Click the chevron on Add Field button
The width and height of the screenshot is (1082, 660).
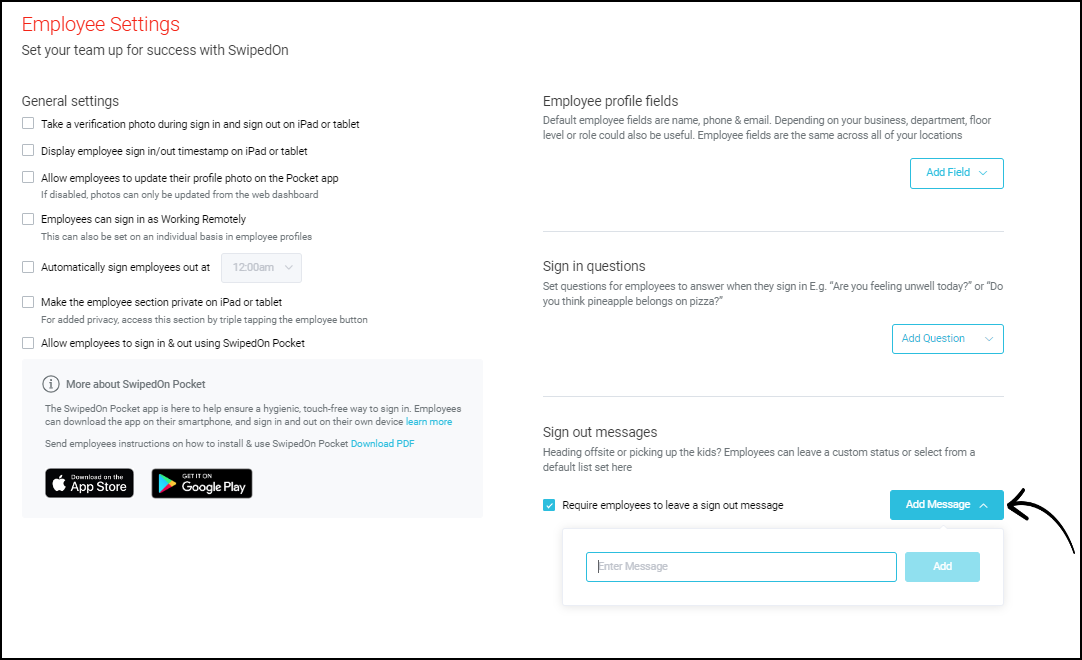[x=983, y=173]
